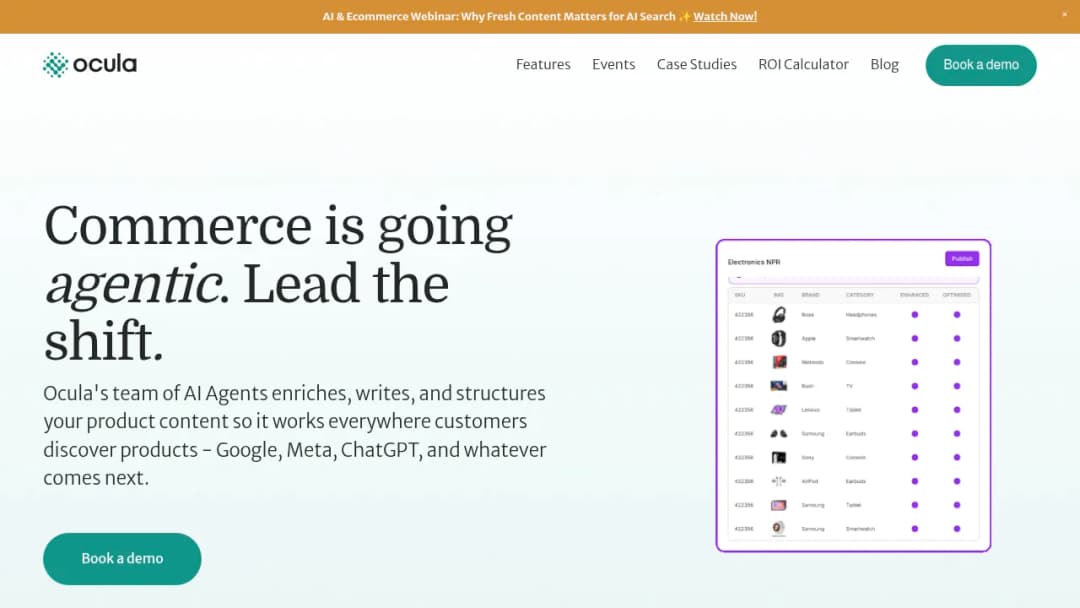This screenshot has width=1080, height=608.
Task: Visit the Blog section
Action: tap(884, 64)
